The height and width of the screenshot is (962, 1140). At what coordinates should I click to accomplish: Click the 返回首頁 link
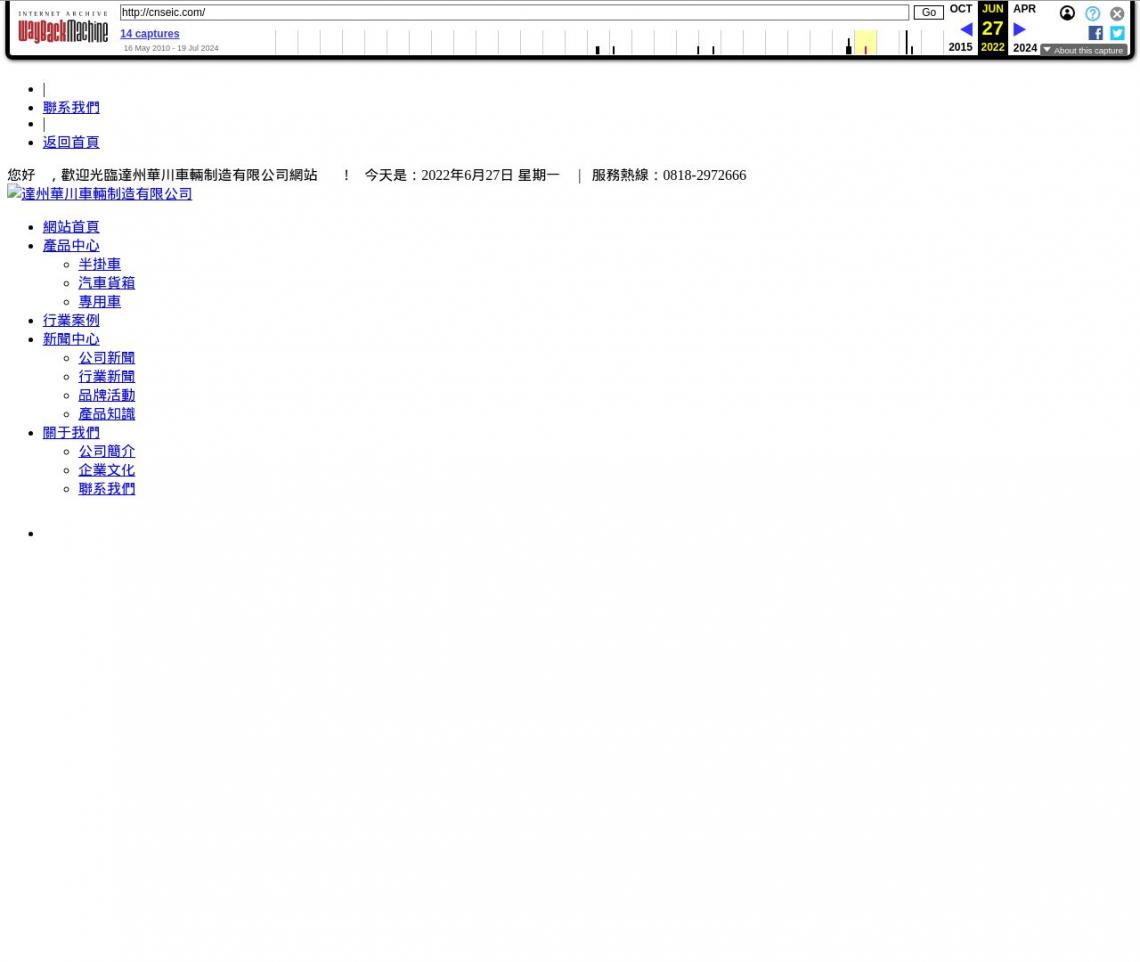pos(71,142)
